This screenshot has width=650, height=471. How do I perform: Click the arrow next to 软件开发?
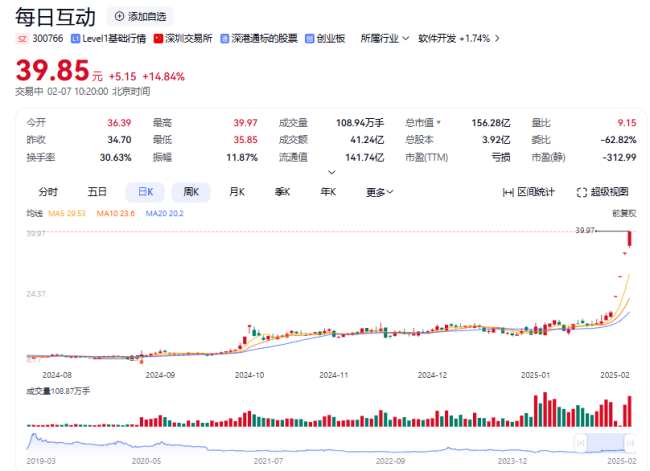497,39
